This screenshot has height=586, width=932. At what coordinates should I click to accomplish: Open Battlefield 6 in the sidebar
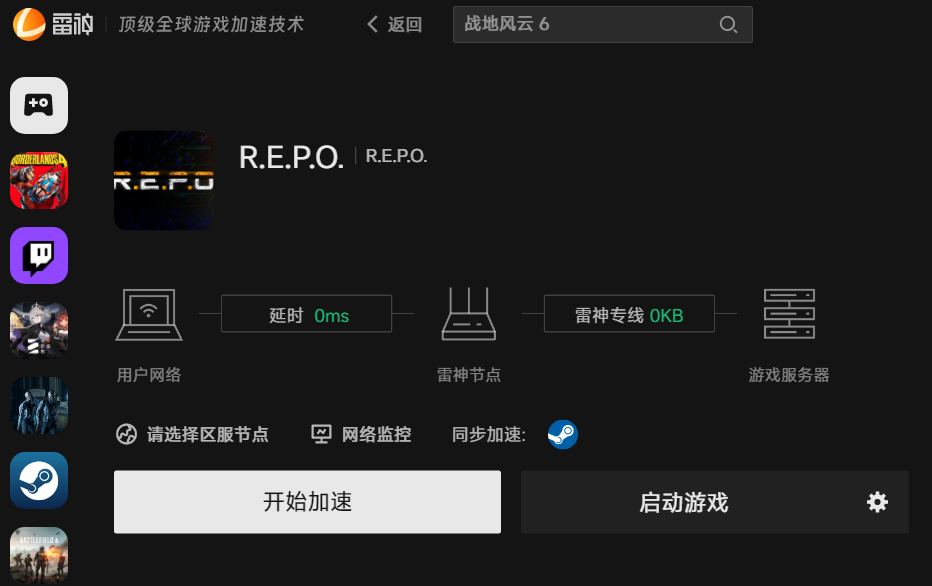(39, 555)
